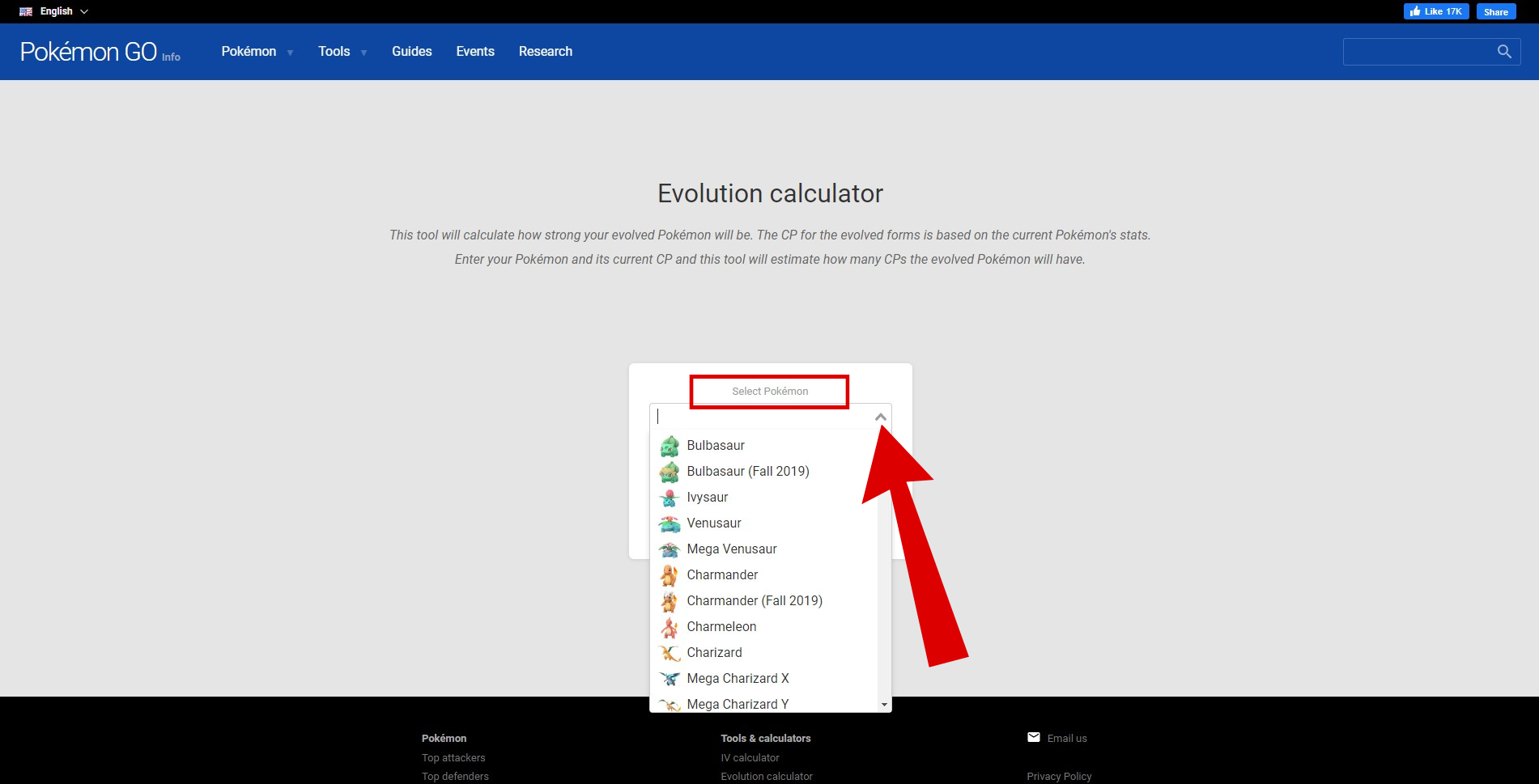Viewport: 1539px width, 784px height.
Task: Click the Charizard sprite icon
Action: click(x=670, y=653)
